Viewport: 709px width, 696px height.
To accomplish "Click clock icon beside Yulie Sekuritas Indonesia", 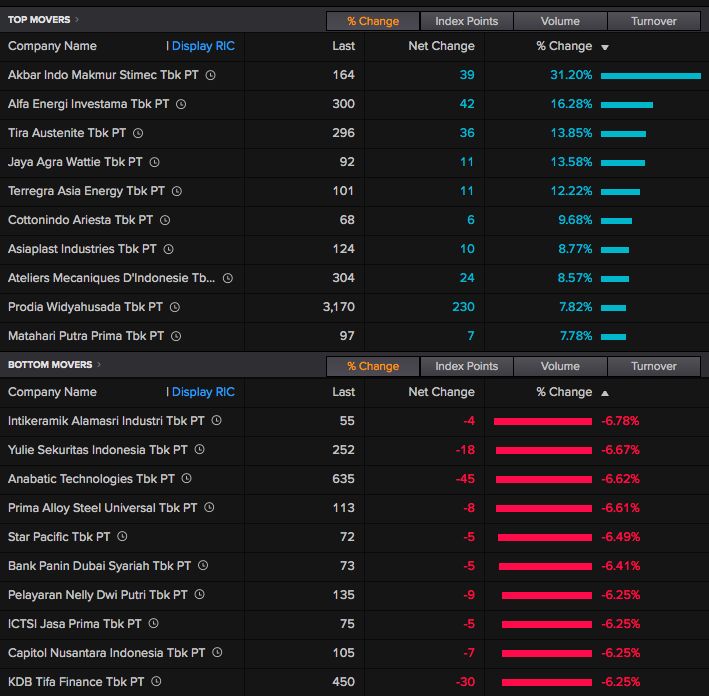I will click(x=200, y=450).
